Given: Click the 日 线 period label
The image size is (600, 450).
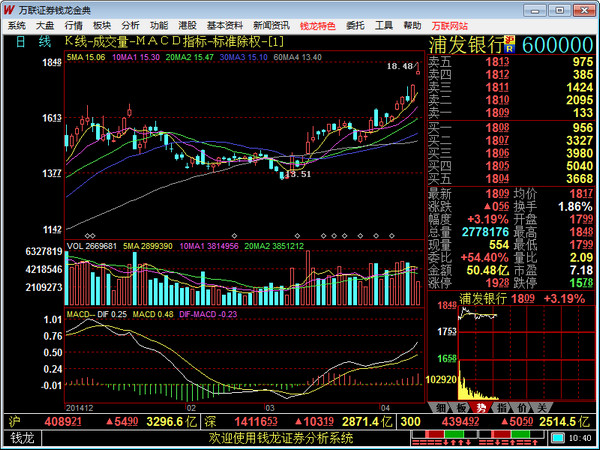Looking at the screenshot, I should click(34, 41).
